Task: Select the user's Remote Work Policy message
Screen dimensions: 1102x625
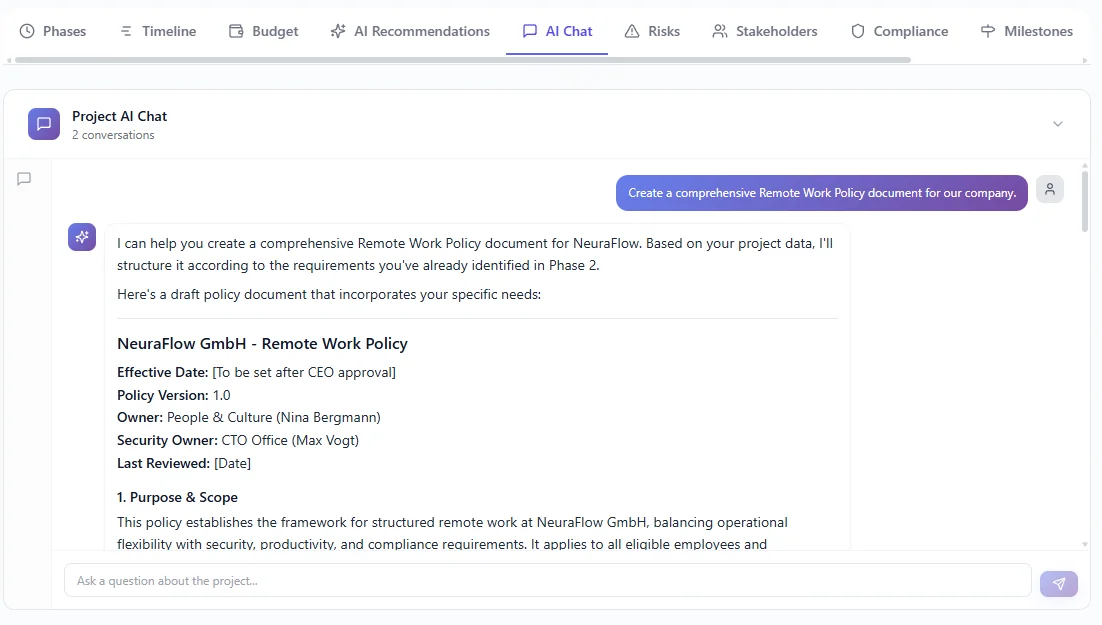Action: click(x=821, y=193)
